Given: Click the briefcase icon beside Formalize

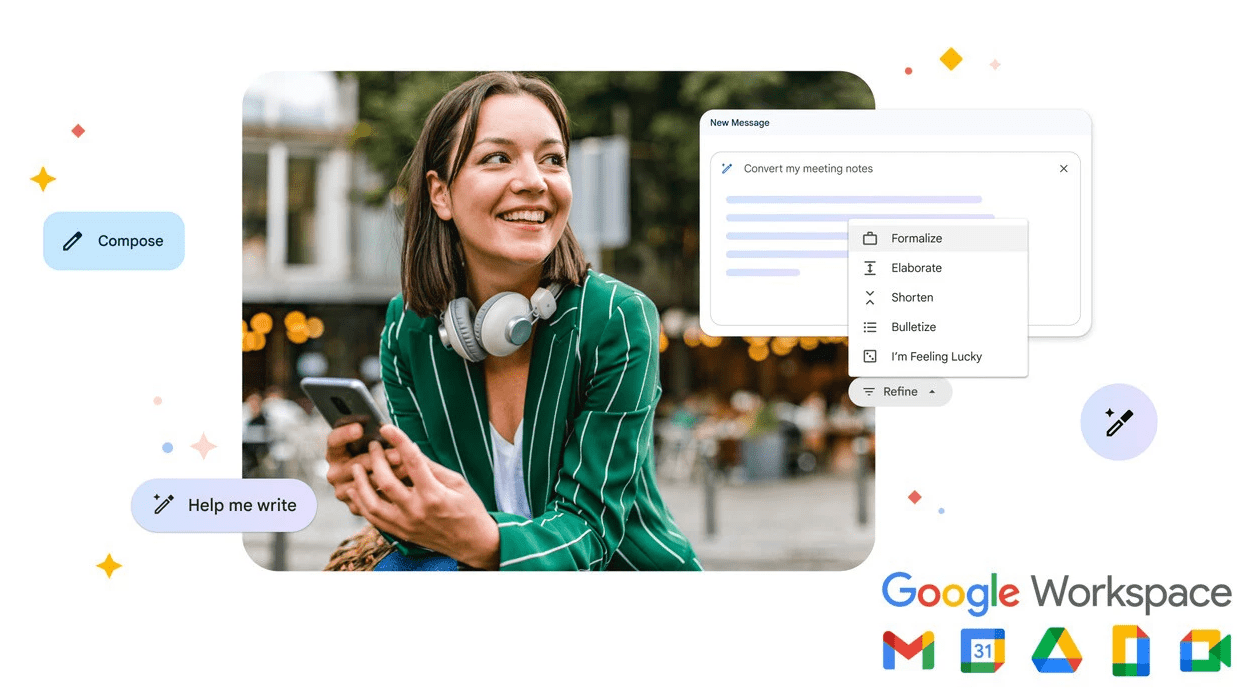Looking at the screenshot, I should pyautogui.click(x=870, y=239).
